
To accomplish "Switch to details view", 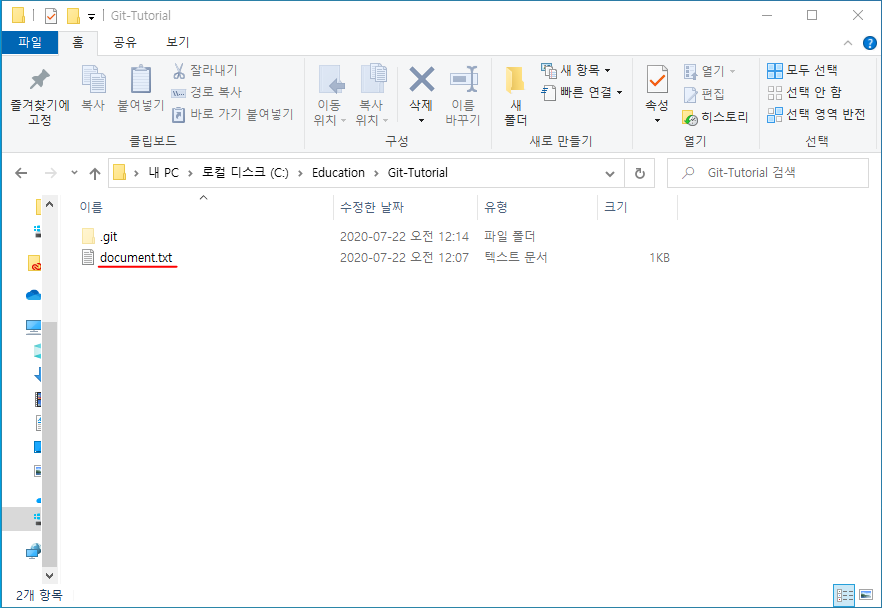I will [843, 595].
